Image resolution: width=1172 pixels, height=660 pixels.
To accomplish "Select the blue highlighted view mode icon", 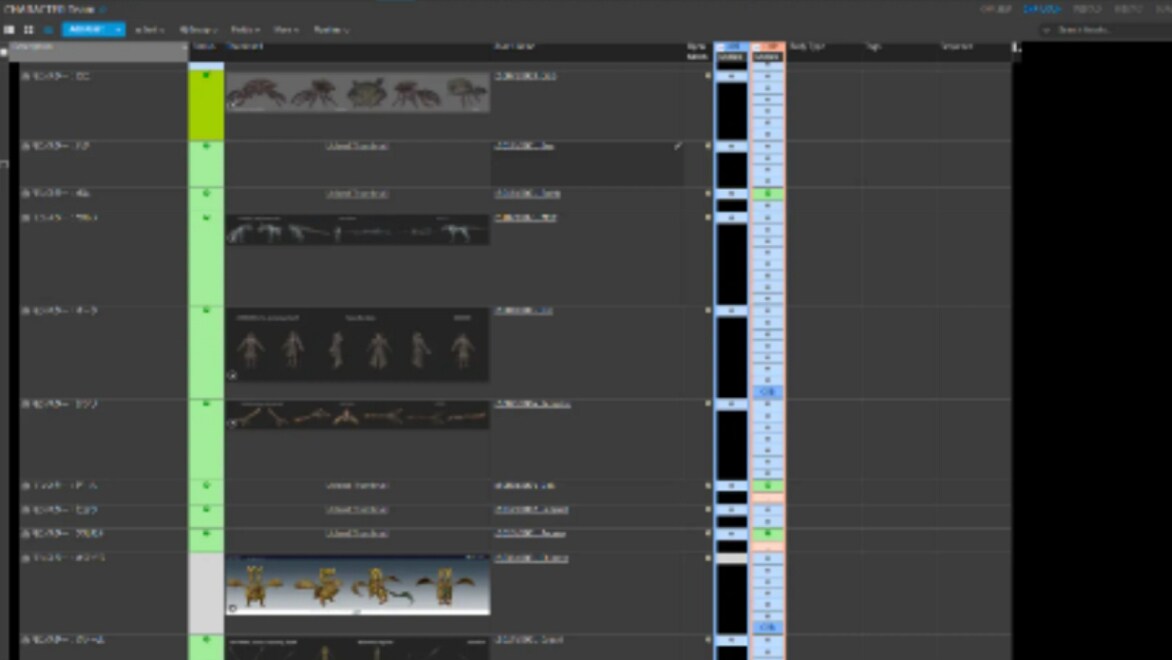I will click(47, 30).
